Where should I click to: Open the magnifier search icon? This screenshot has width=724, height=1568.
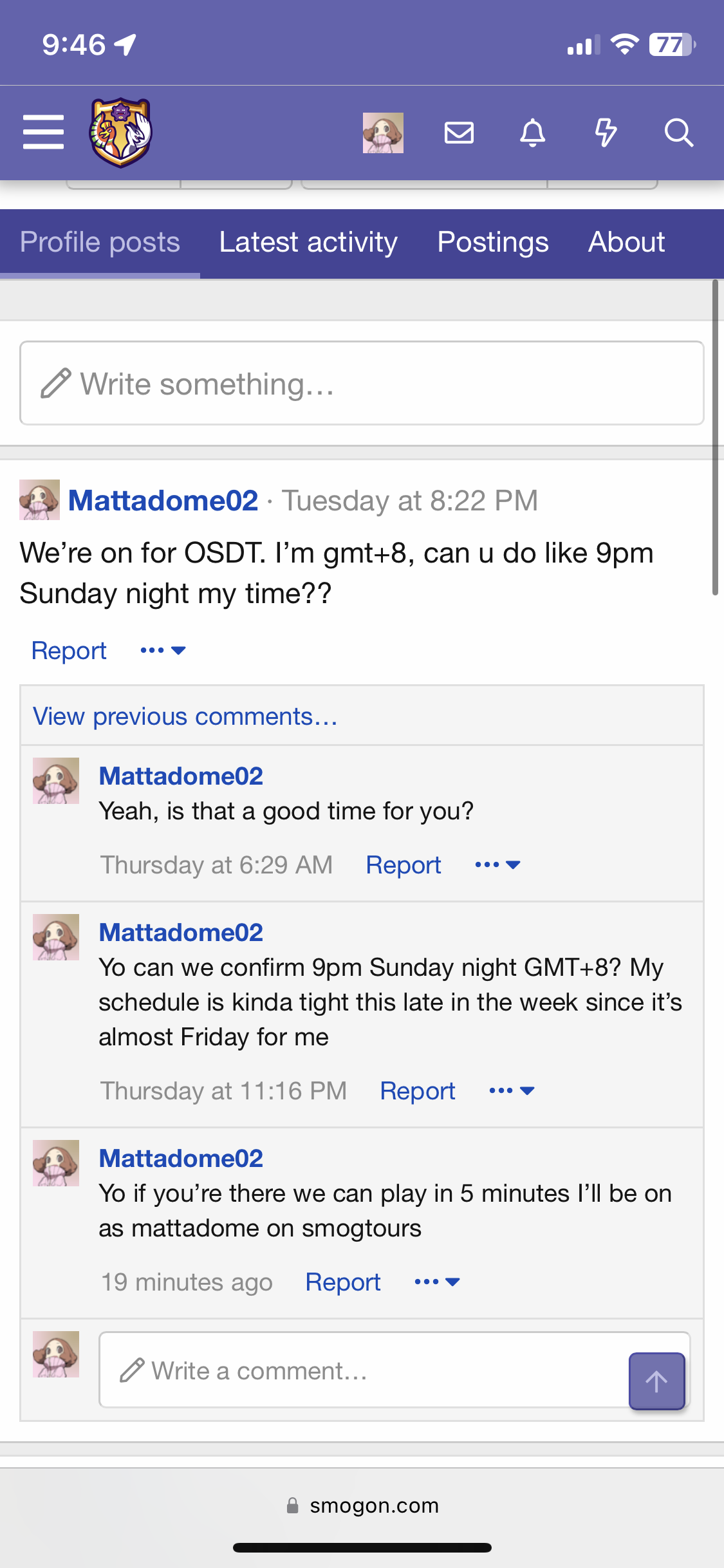[678, 133]
